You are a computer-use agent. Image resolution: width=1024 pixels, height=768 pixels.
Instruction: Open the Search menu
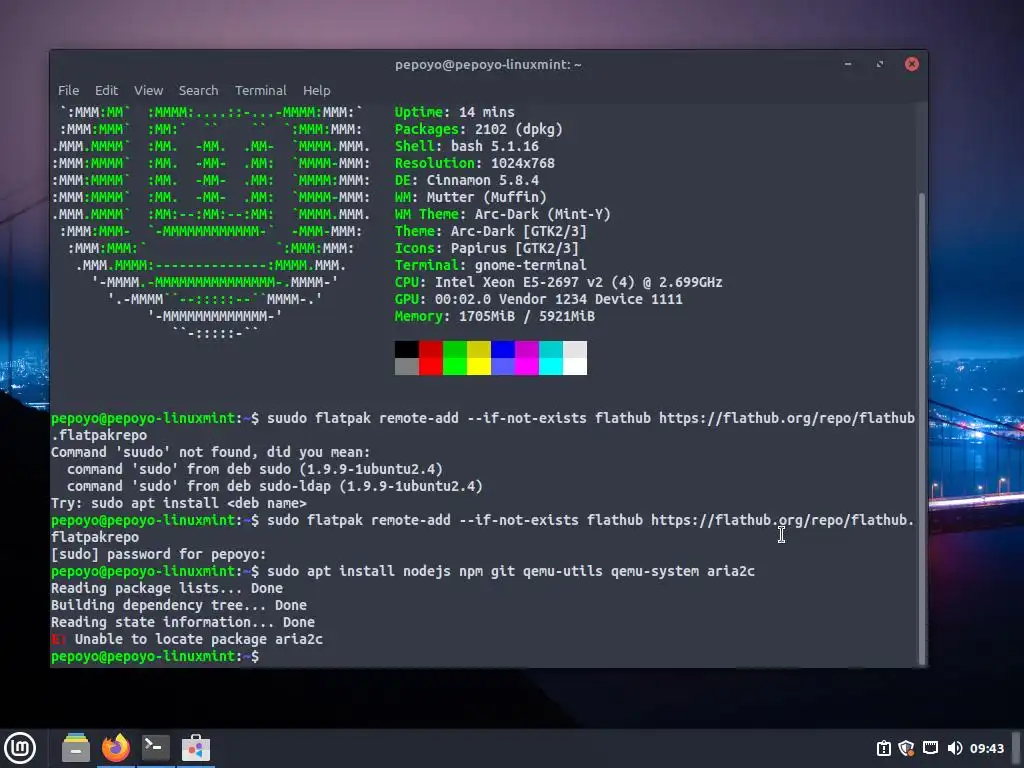tap(199, 90)
